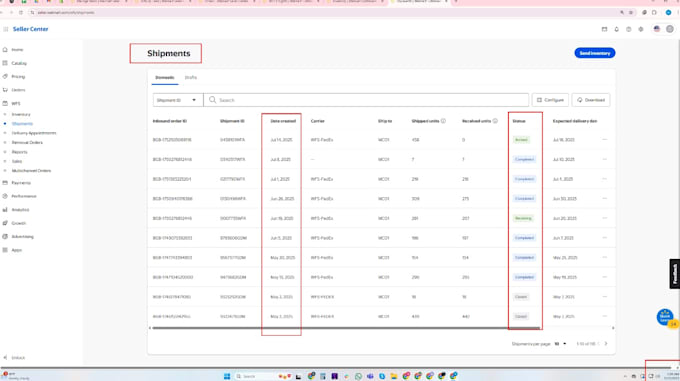Click the Received units info icon

(495, 121)
